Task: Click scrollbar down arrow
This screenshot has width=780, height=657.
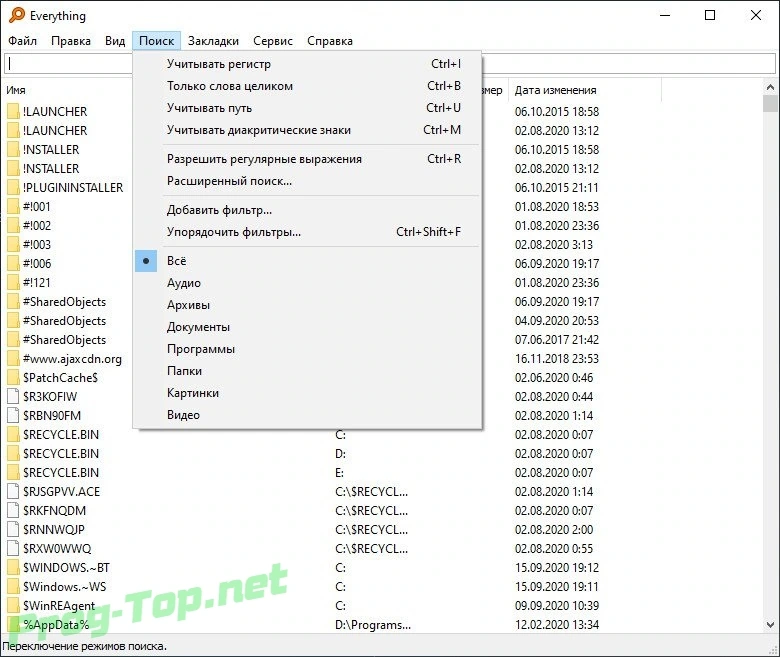Action: [770, 625]
